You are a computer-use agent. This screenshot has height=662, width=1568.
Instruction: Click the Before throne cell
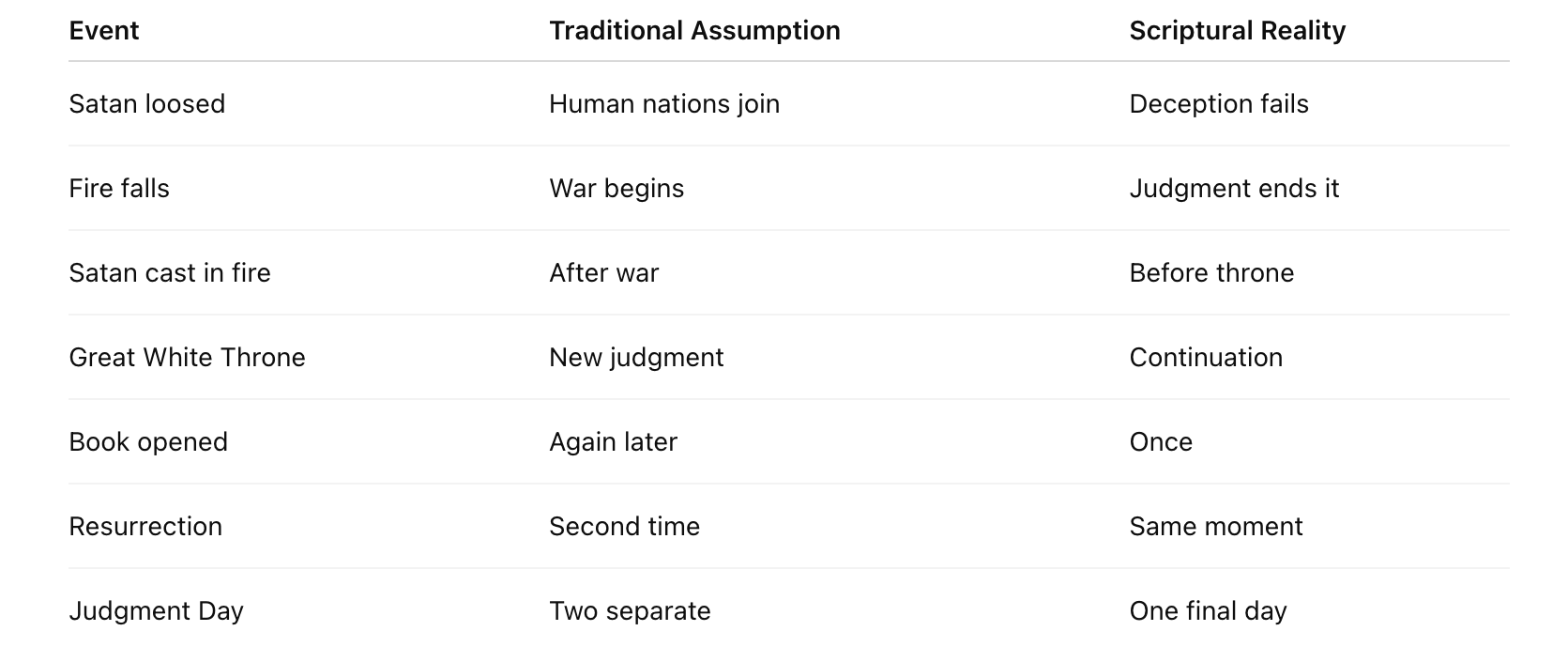[x=1211, y=273]
